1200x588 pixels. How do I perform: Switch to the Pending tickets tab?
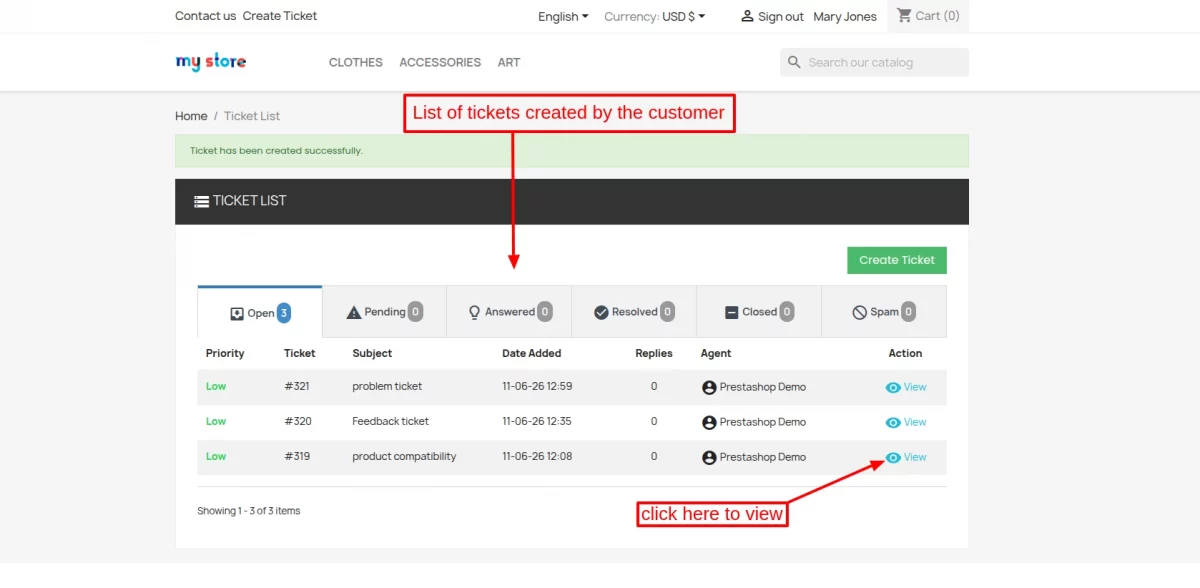[384, 312]
